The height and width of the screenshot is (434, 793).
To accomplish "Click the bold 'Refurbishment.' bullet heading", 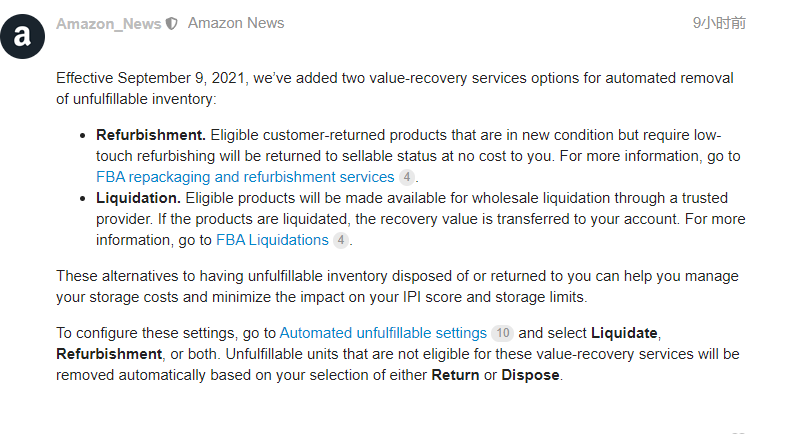I will pyautogui.click(x=151, y=135).
